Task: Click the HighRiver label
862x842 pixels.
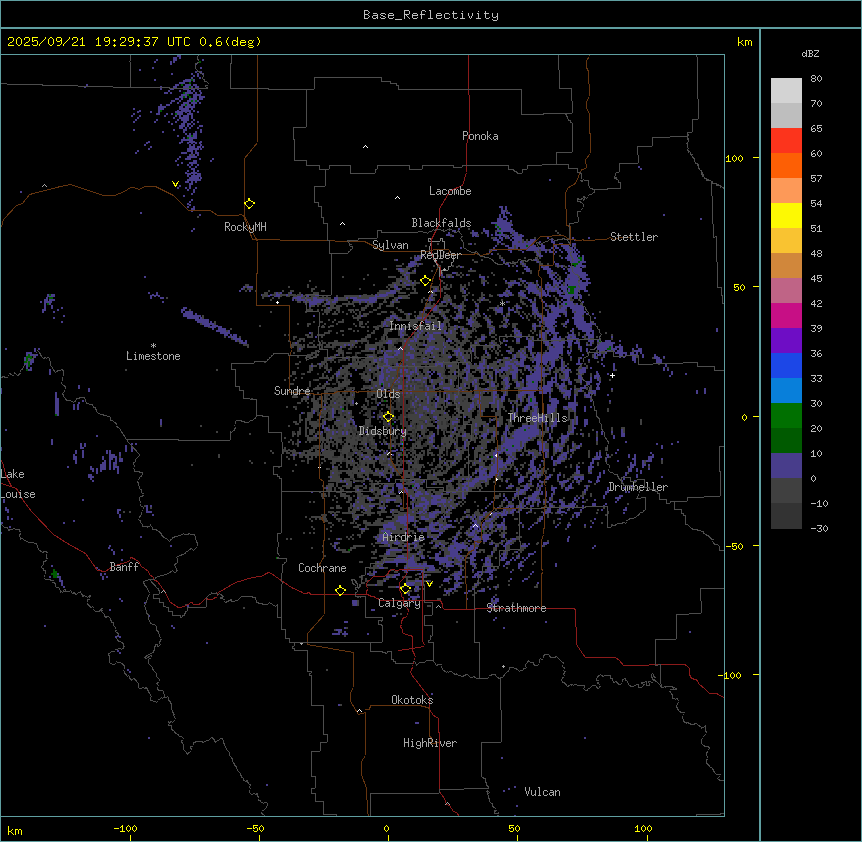Action: (429, 743)
